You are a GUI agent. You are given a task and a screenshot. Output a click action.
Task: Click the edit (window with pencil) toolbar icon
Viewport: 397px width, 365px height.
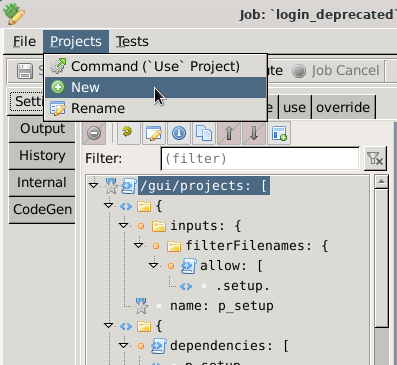(154, 133)
